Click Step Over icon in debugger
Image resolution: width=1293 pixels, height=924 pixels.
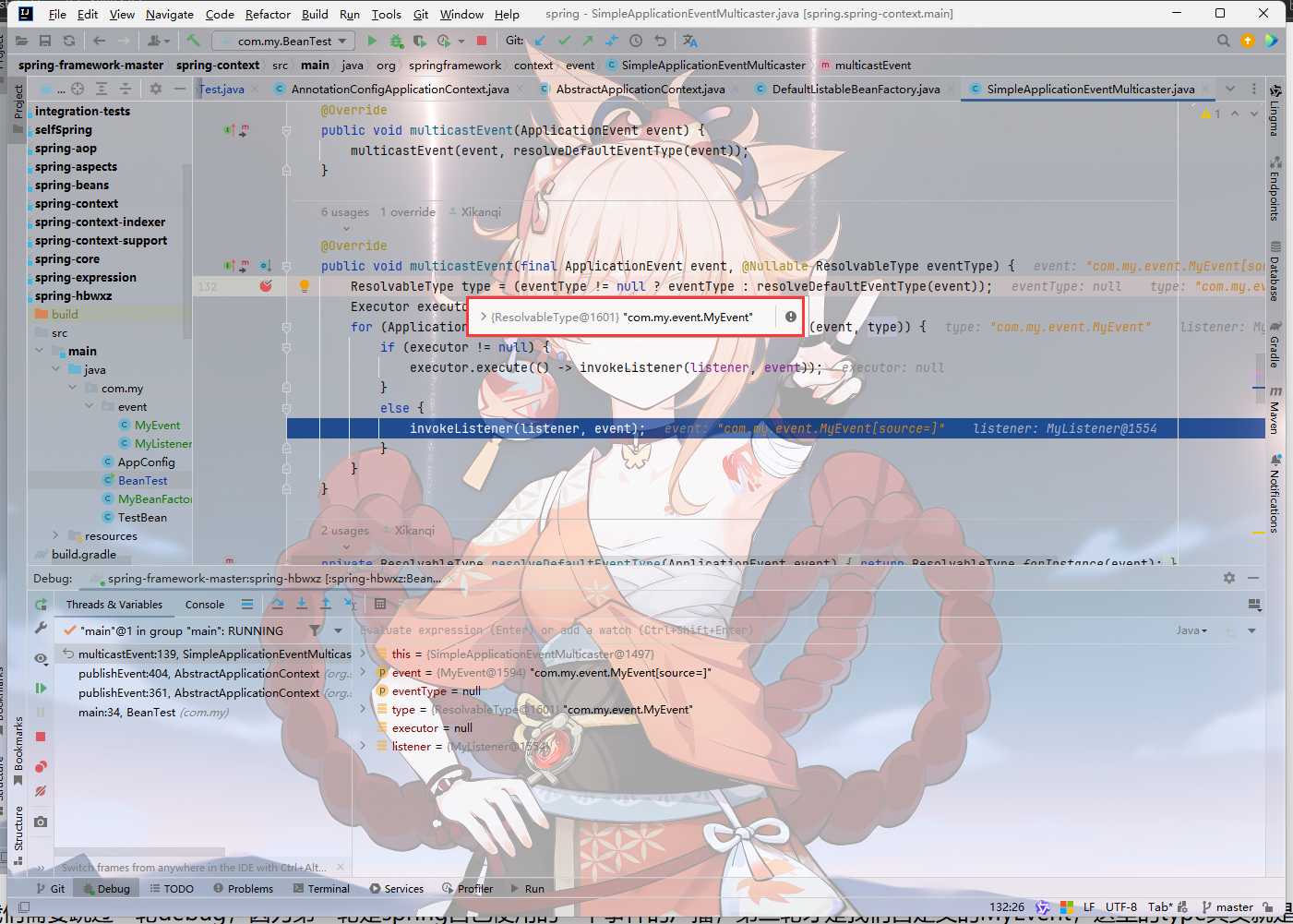click(278, 604)
